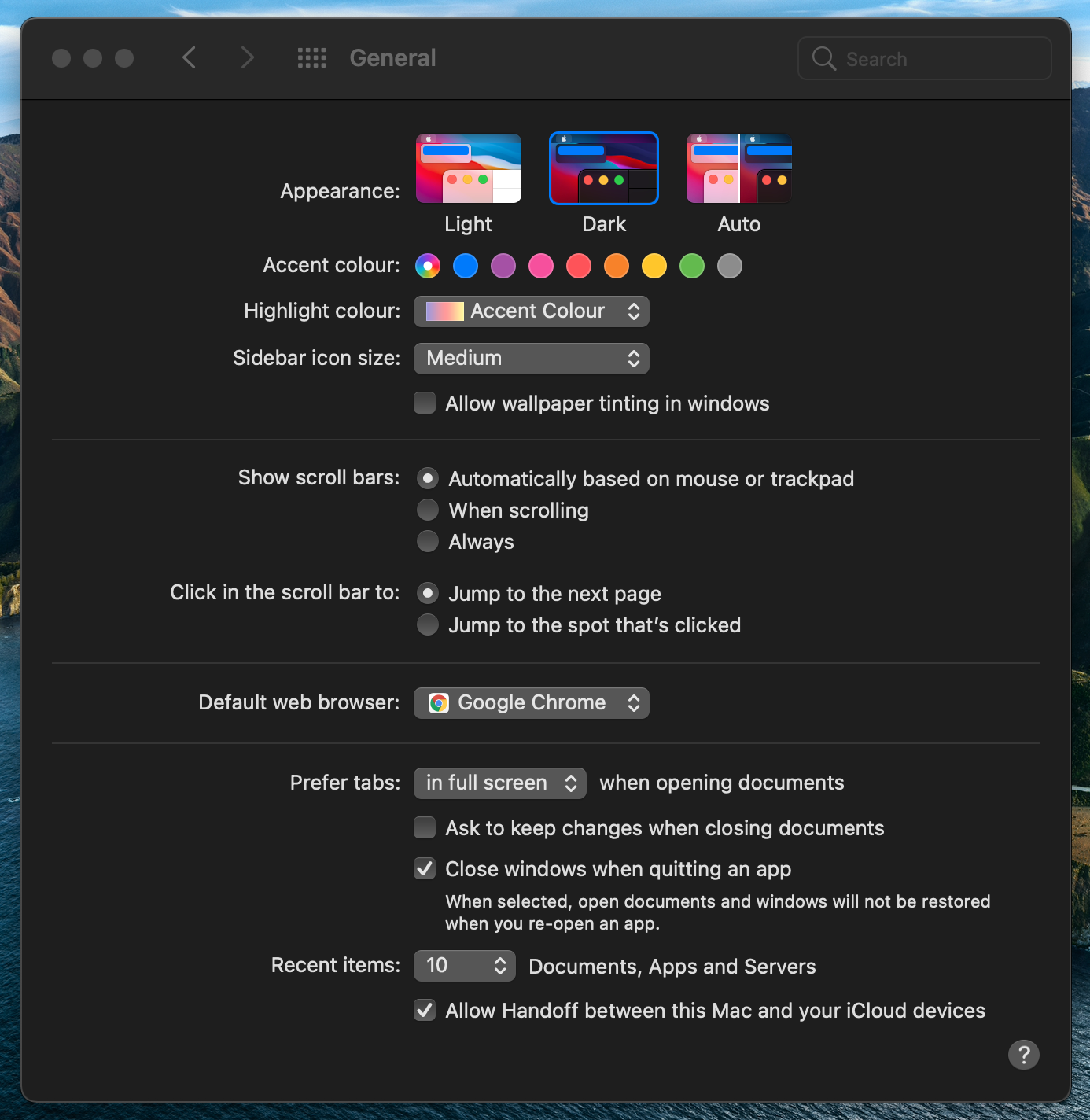The height and width of the screenshot is (1120, 1090).
Task: Select the Auto appearance thumbnail
Action: (x=739, y=168)
